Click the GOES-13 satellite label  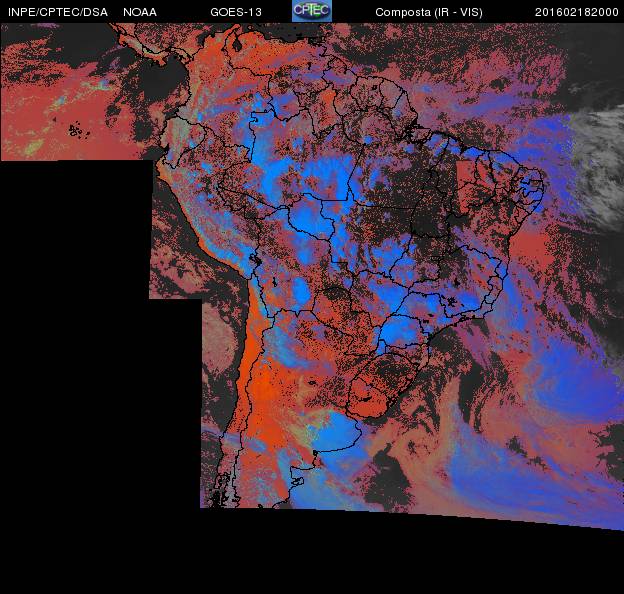coord(236,12)
